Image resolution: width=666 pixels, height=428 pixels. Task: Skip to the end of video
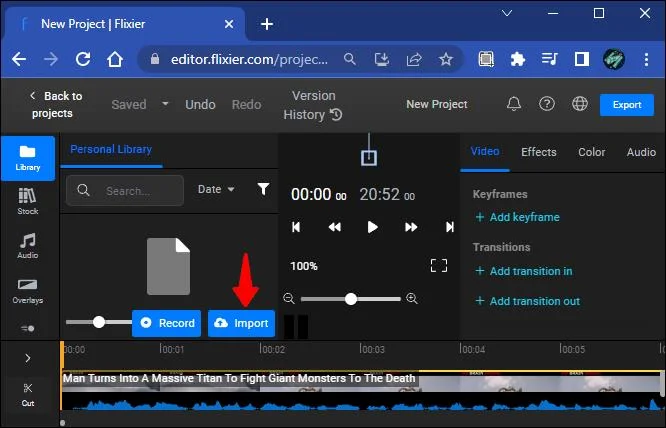tap(449, 227)
